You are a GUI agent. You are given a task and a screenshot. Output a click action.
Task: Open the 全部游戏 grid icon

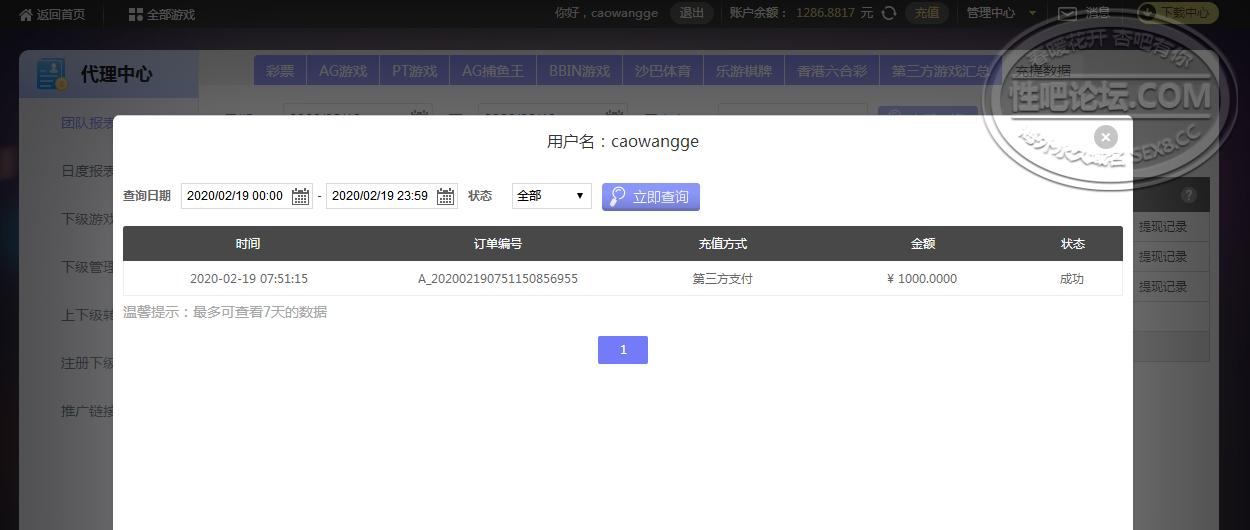tap(136, 14)
